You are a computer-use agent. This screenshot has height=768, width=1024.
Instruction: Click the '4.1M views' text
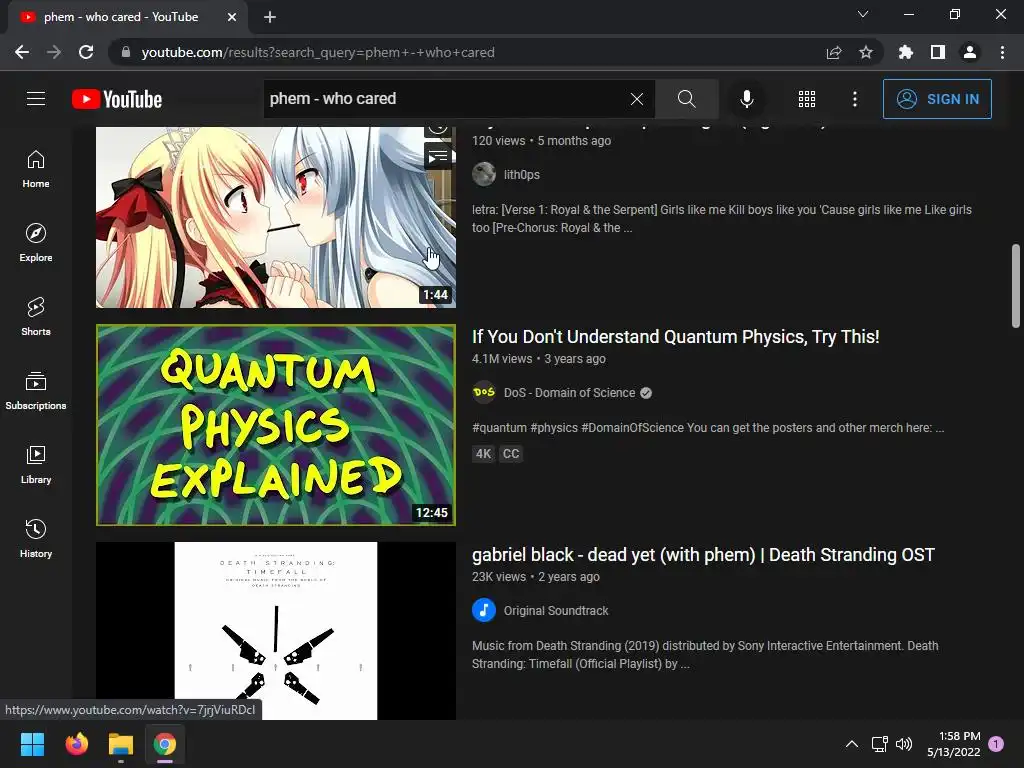(x=502, y=359)
